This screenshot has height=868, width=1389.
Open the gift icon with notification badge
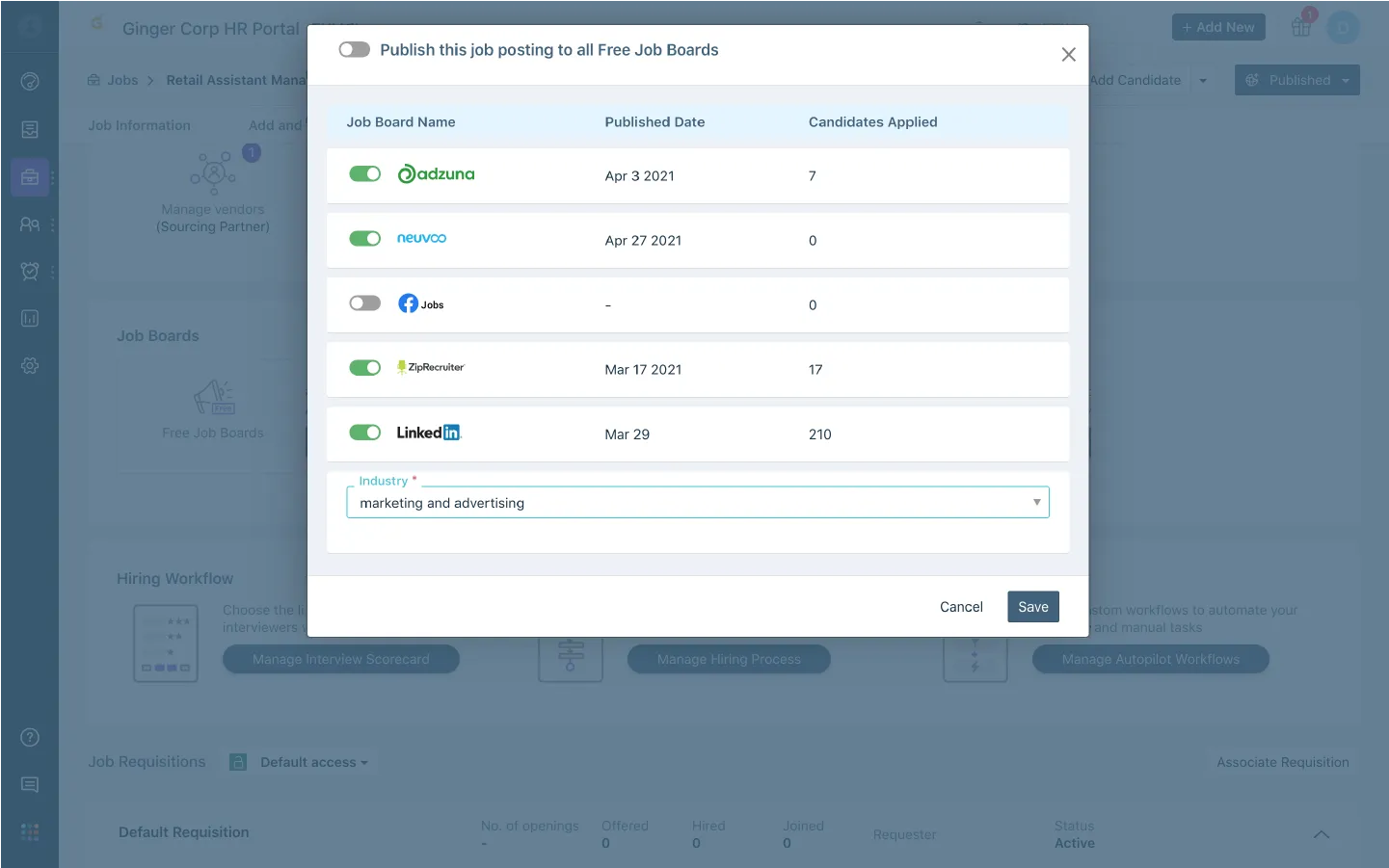click(1301, 26)
